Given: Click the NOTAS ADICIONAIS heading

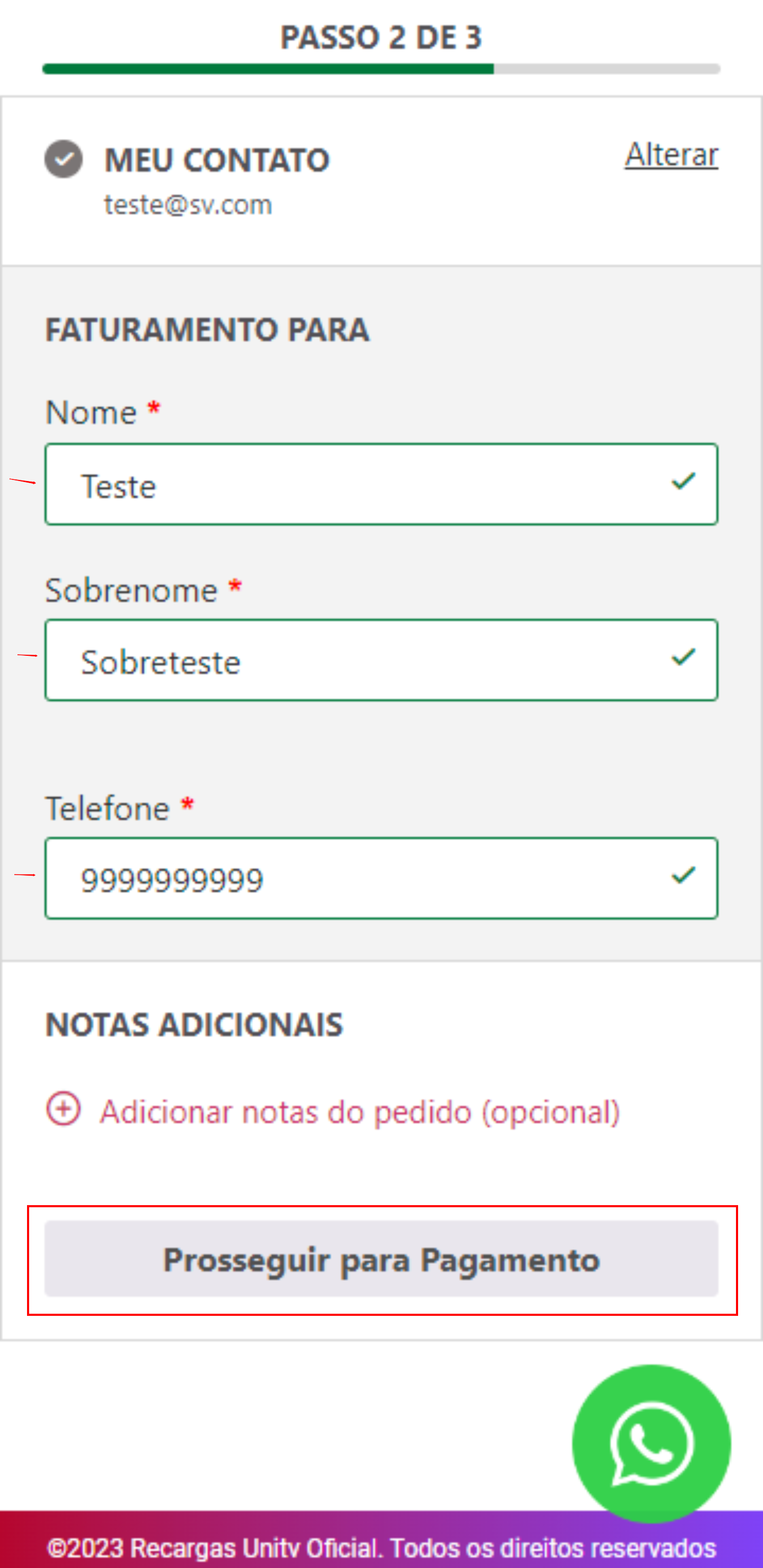Looking at the screenshot, I should coord(194,1024).
